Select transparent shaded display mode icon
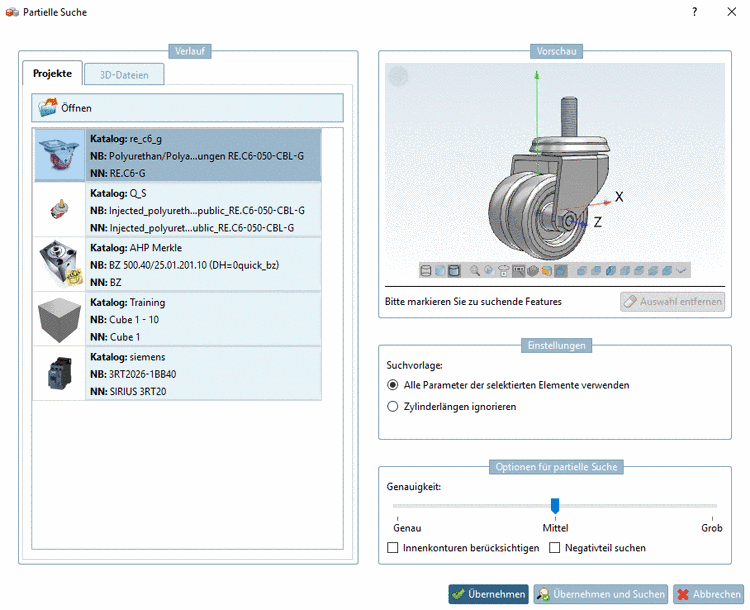 click(440, 271)
